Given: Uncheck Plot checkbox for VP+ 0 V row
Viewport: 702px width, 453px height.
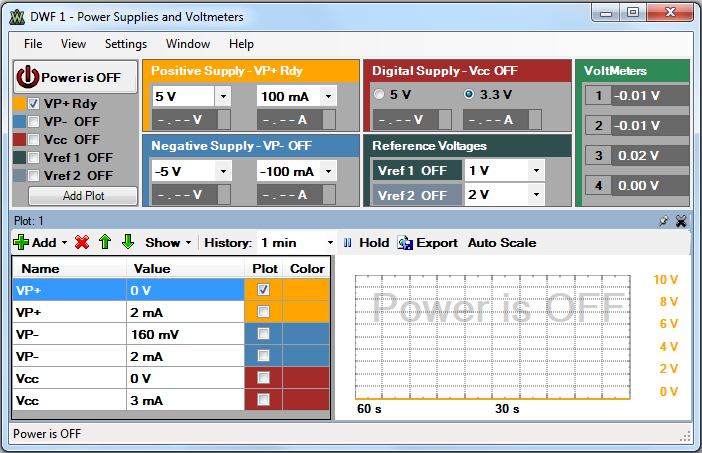Looking at the screenshot, I should [264, 290].
